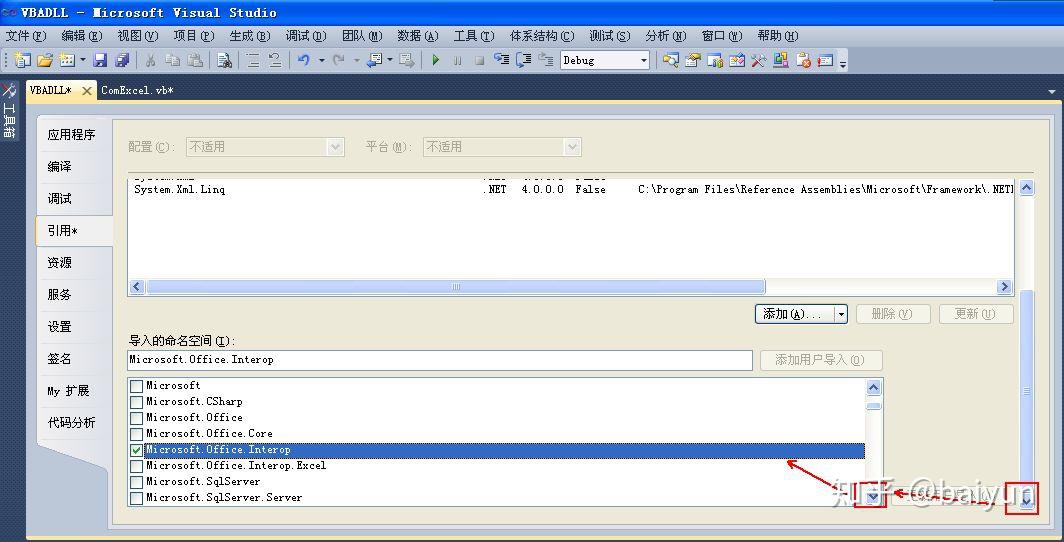Screen dimensions: 1064x542
Task: Click the Step Out icon
Action: [x=546, y=60]
